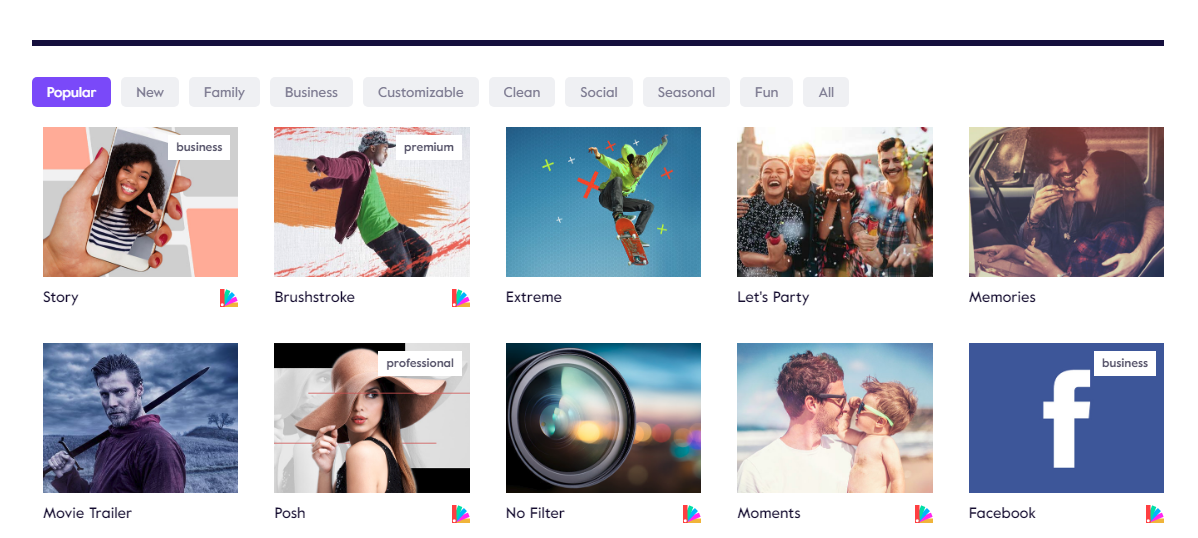This screenshot has width=1198, height=538.
Task: Switch to the New filter tab
Action: click(150, 92)
